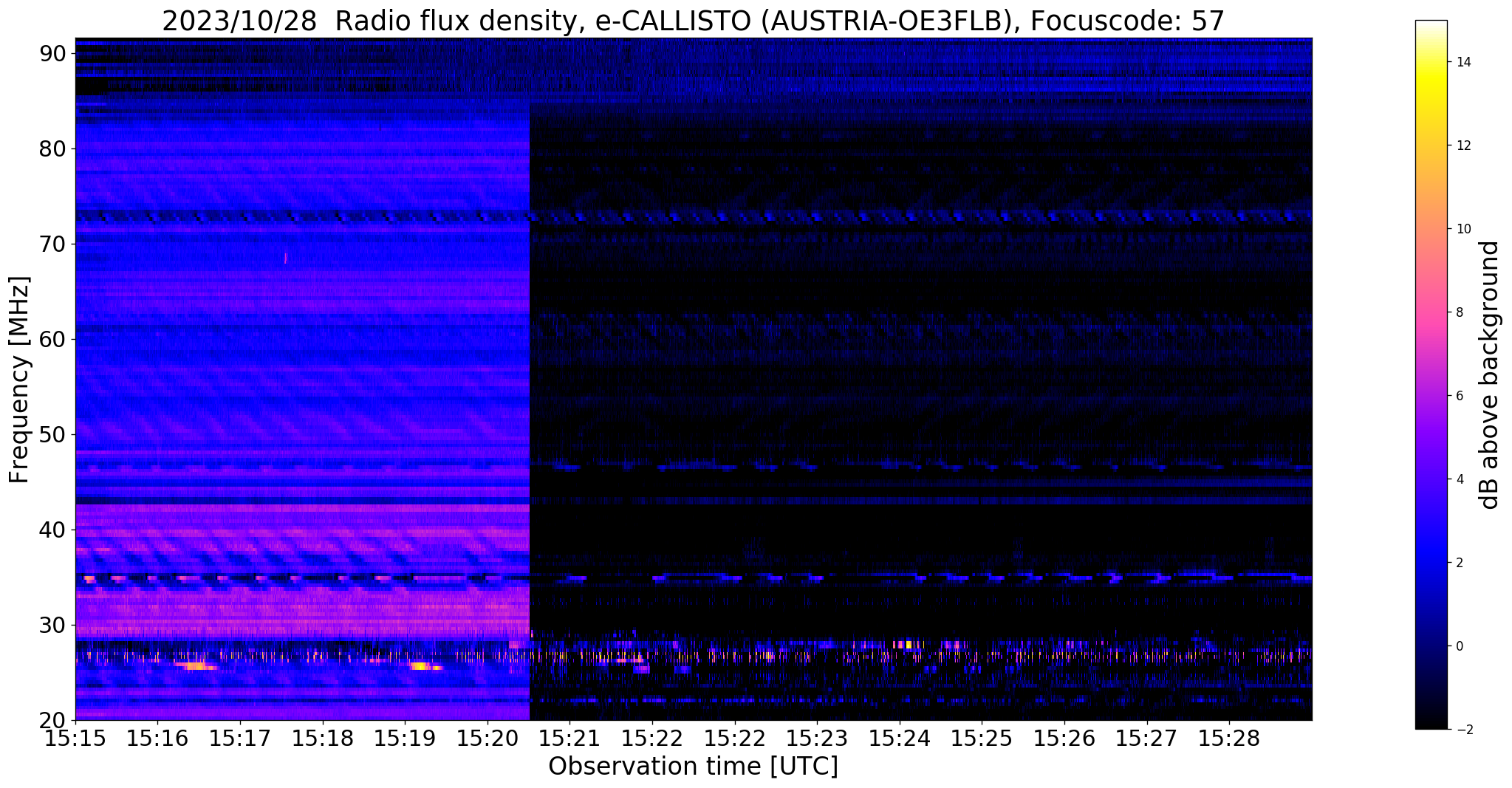The image size is (1512, 788).
Task: Select the y-axis tick label 70
Action: click(x=52, y=244)
